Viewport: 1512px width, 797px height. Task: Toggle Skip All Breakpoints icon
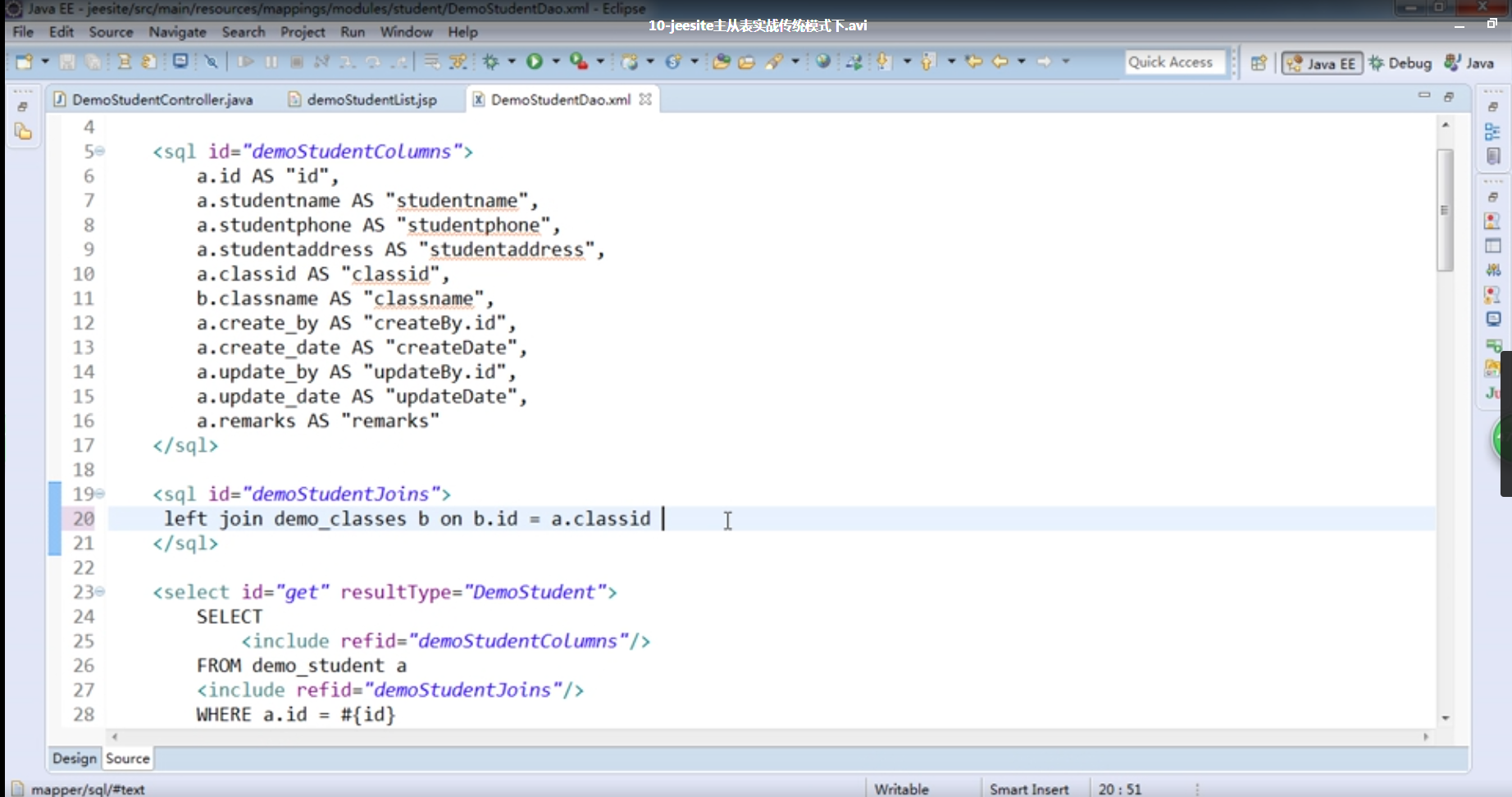(212, 61)
